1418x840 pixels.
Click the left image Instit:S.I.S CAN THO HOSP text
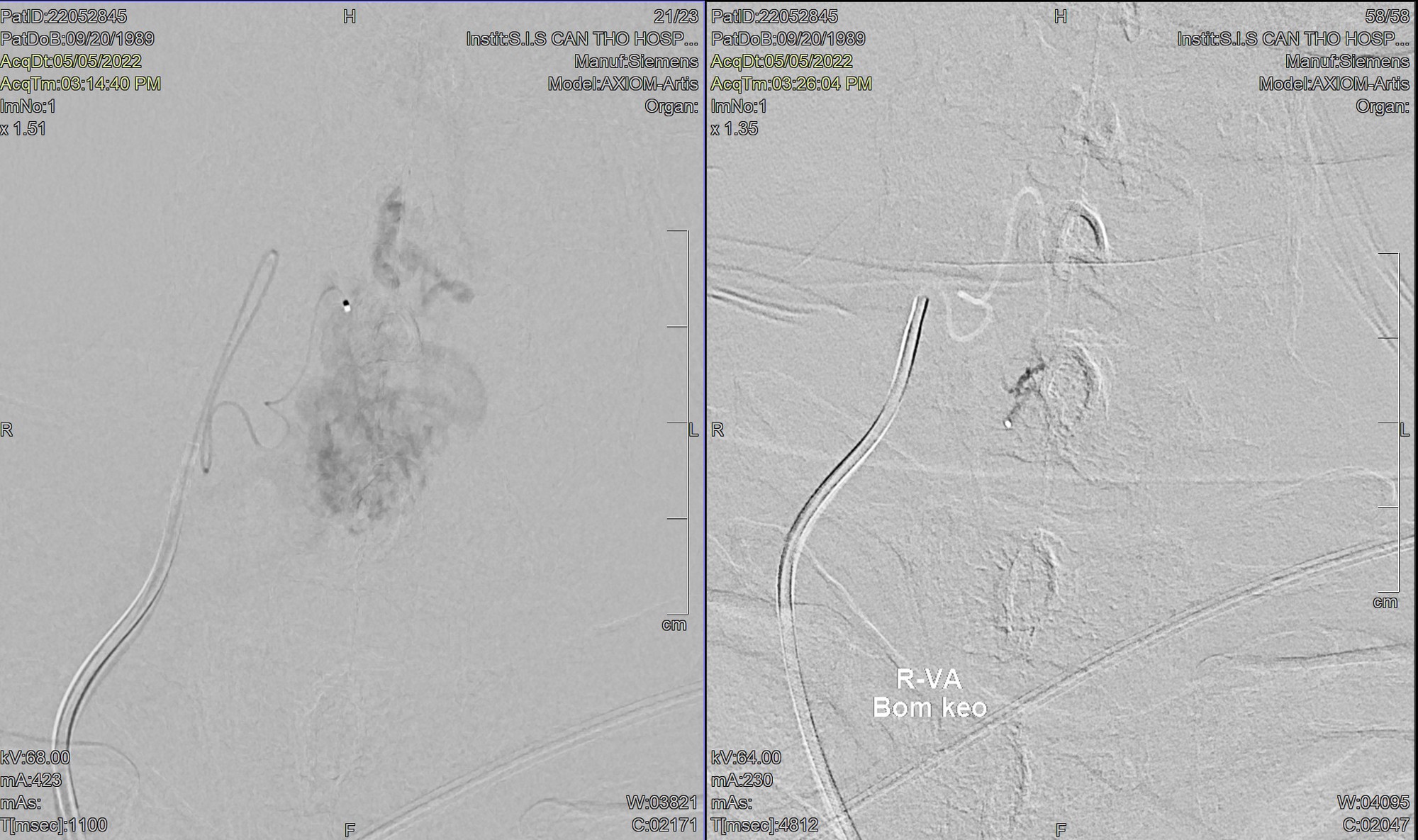(582, 38)
